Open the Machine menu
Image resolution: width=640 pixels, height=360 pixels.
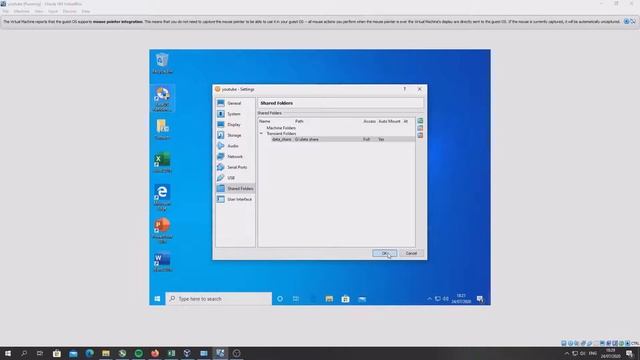pyautogui.click(x=22, y=11)
